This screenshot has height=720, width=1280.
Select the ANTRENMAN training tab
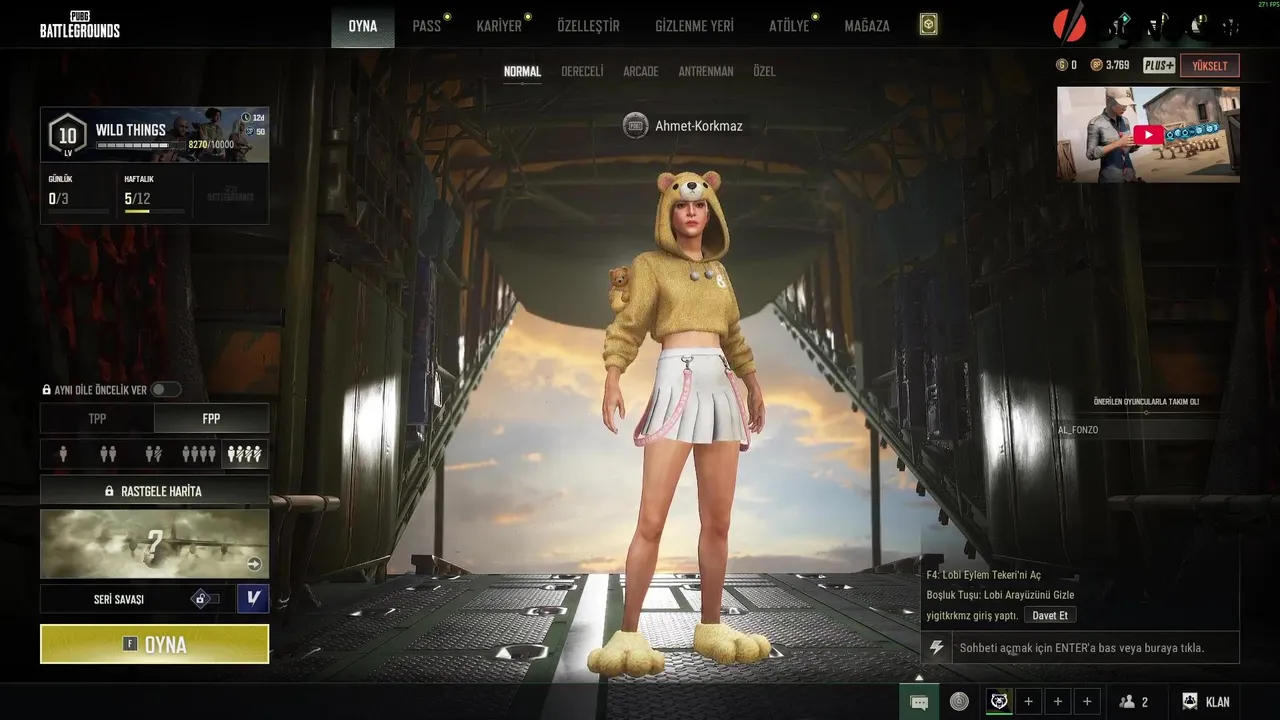706,72
